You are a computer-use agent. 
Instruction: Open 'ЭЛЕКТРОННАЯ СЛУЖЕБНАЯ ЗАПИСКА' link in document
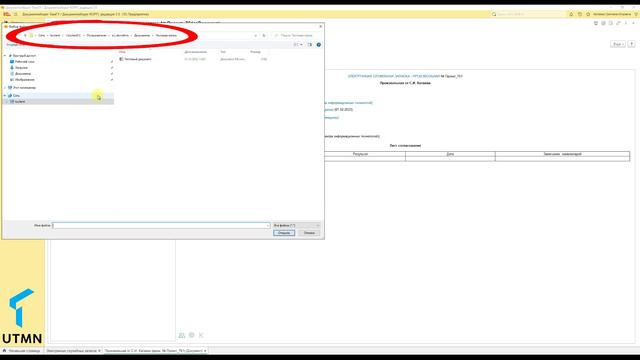394,76
